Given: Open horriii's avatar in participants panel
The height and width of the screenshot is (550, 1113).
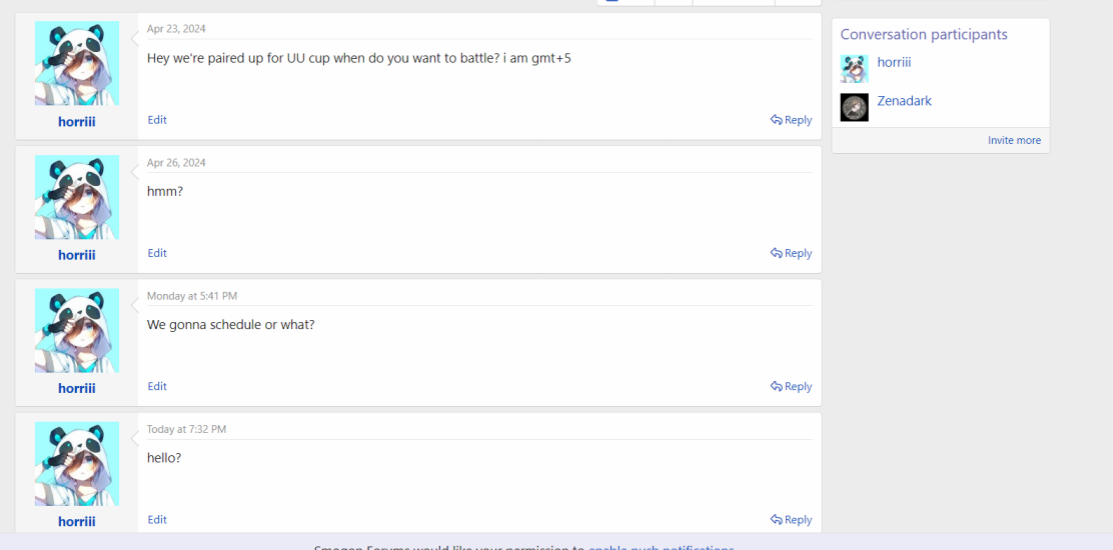Looking at the screenshot, I should tap(854, 69).
